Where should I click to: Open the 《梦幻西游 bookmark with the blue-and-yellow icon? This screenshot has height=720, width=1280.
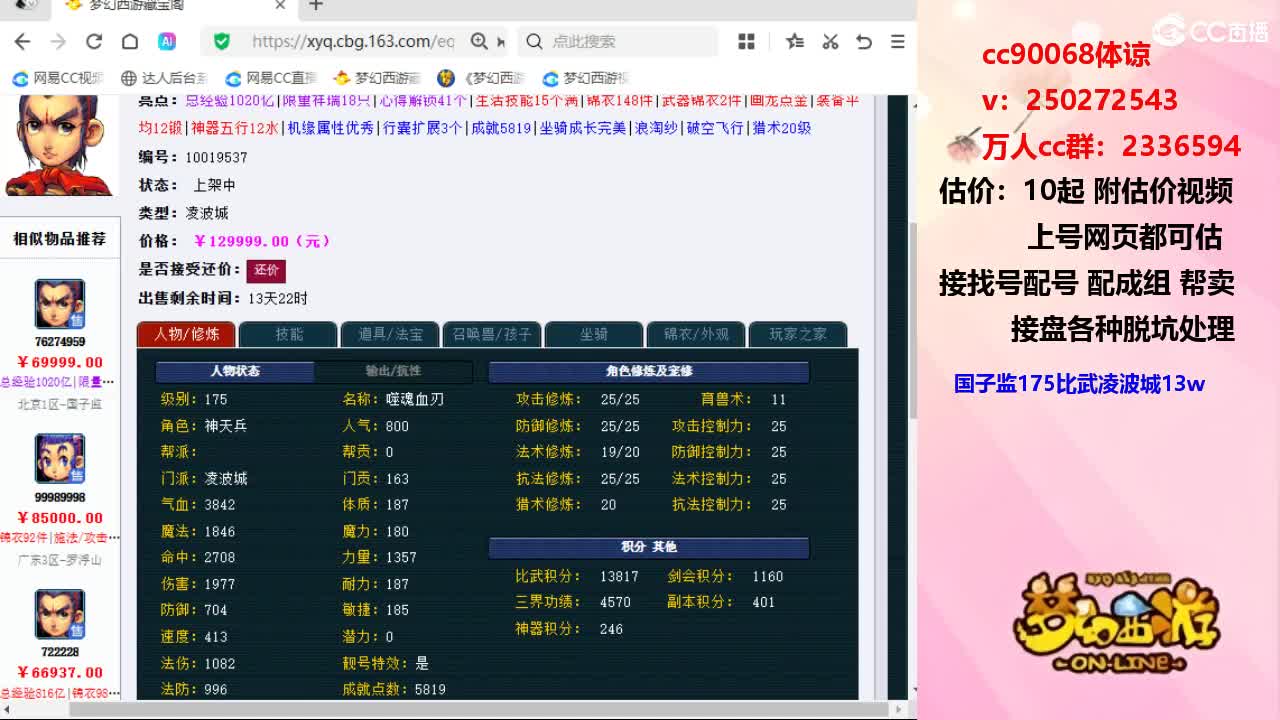[481, 78]
